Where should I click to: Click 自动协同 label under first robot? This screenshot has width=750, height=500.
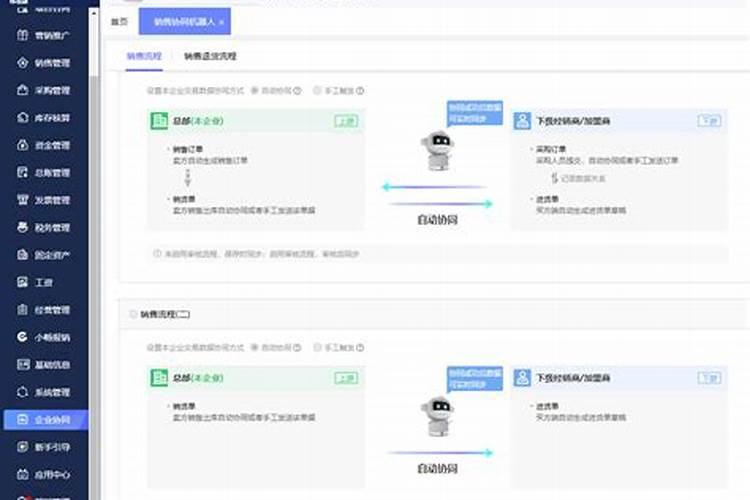tap(438, 220)
